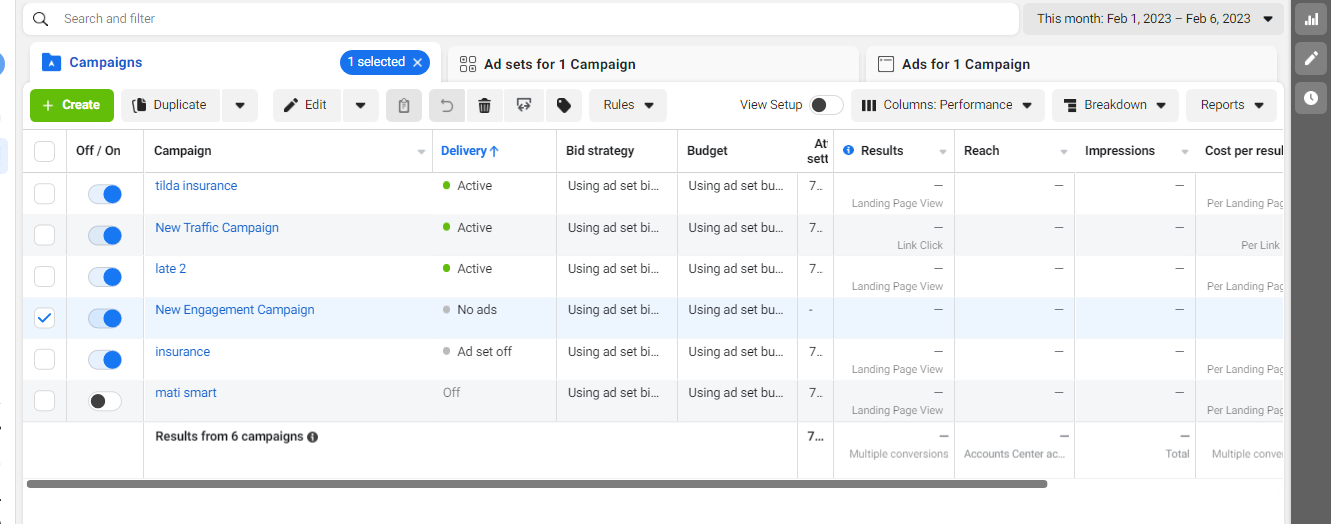Image resolution: width=1331 pixels, height=524 pixels.
Task: Open the history clock icon on right sidebar
Action: pos(1311,97)
